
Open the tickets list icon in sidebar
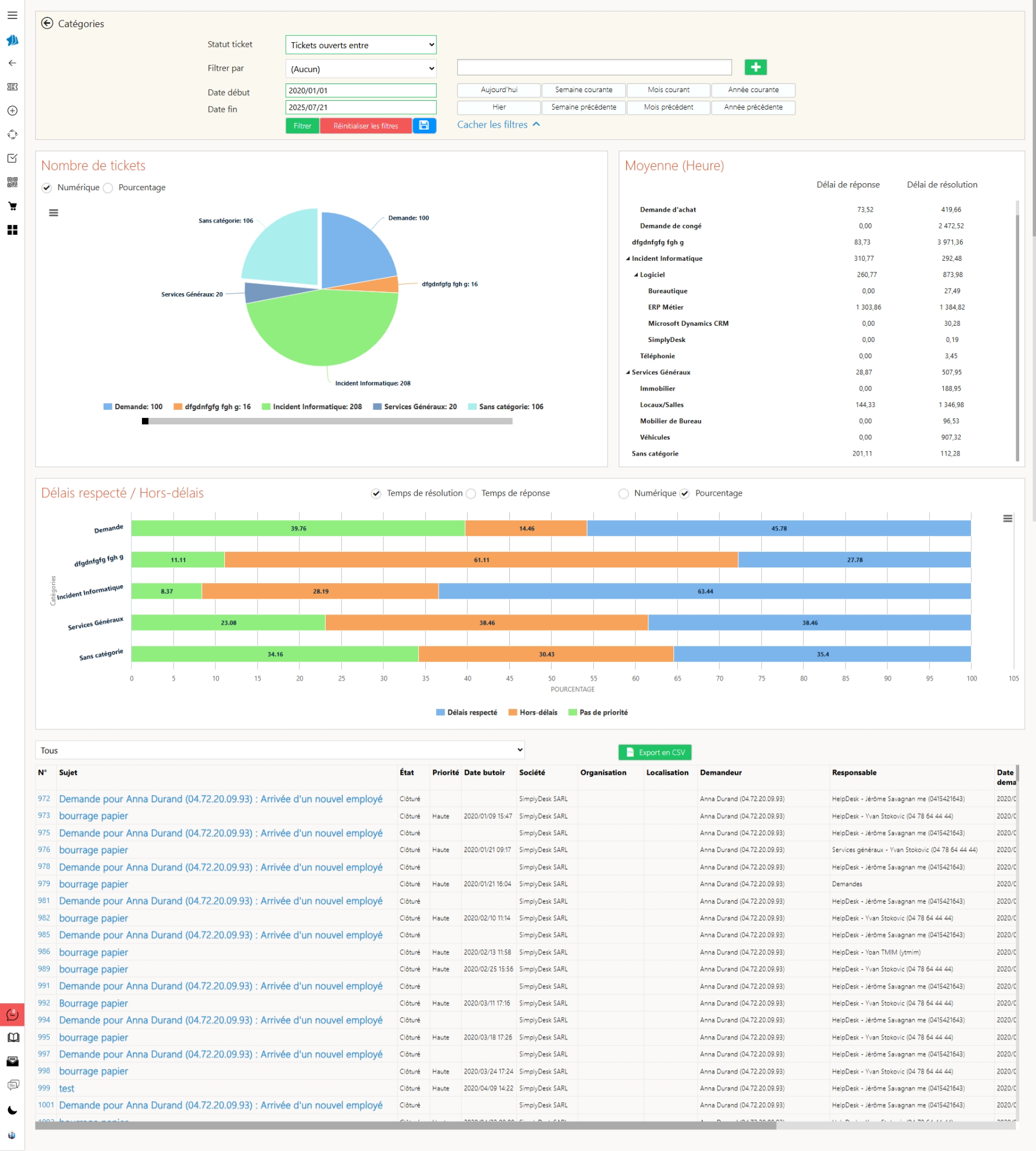[x=12, y=87]
